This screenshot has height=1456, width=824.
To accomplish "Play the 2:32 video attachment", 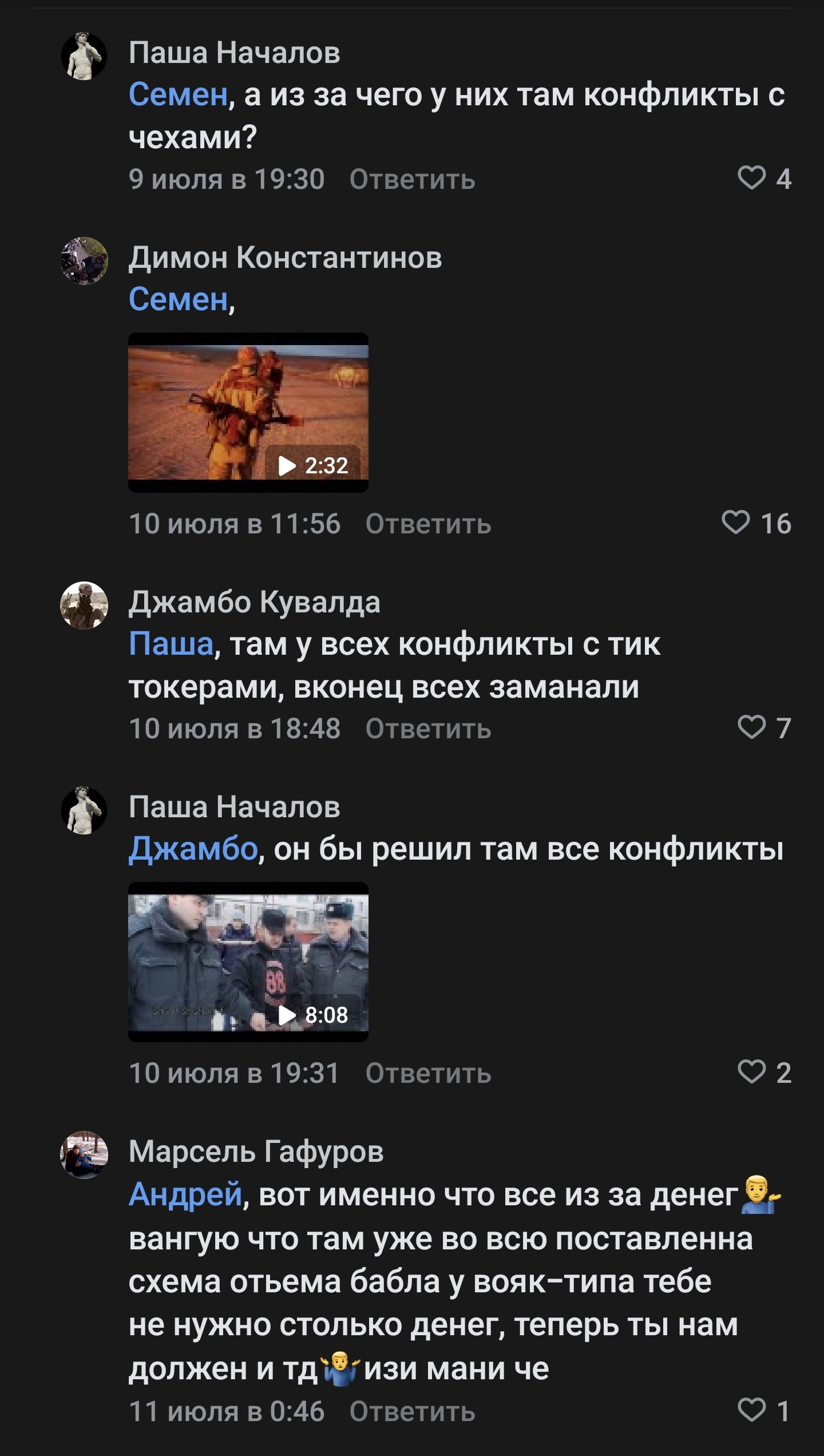I will (248, 412).
